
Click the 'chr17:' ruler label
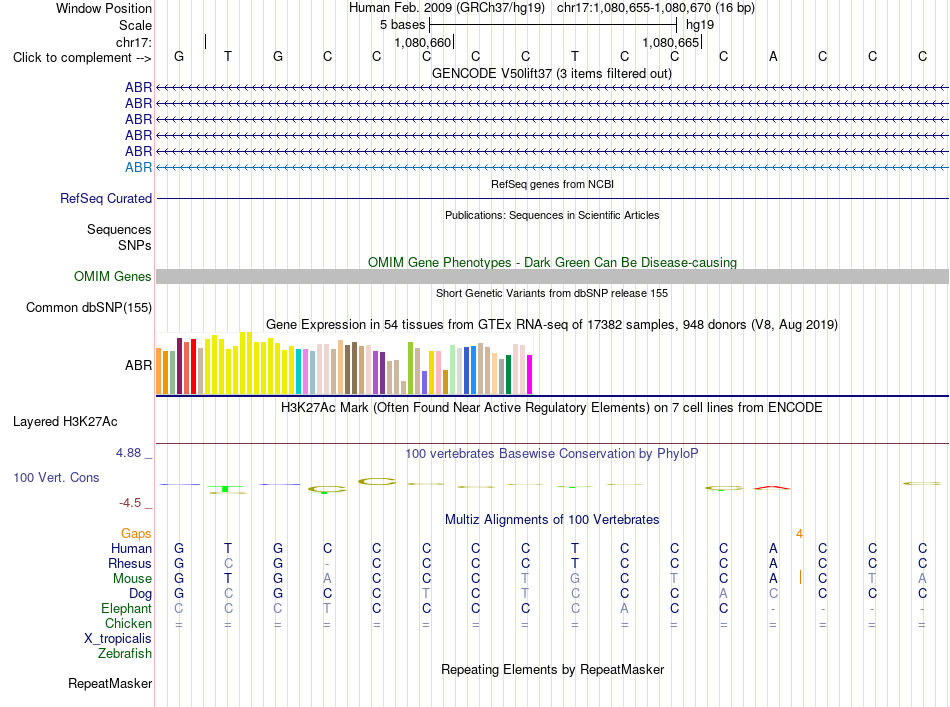click(134, 42)
